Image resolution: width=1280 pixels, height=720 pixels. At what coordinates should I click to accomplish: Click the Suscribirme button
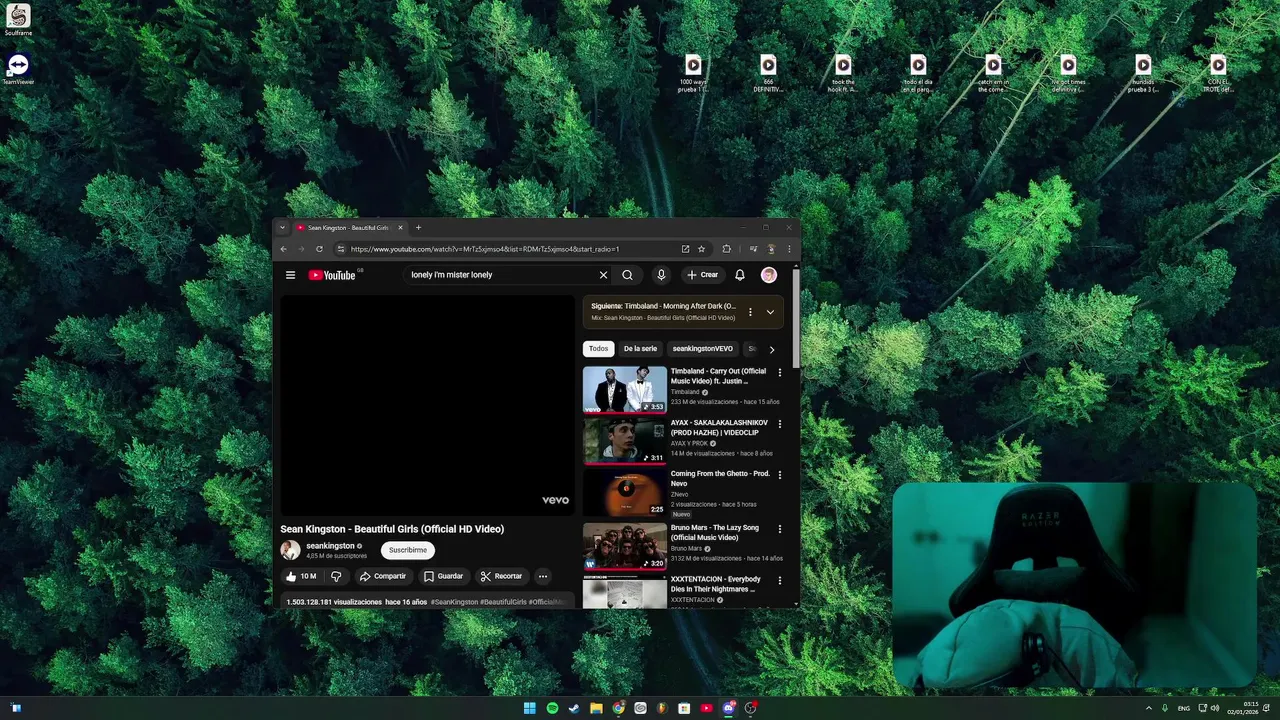408,550
